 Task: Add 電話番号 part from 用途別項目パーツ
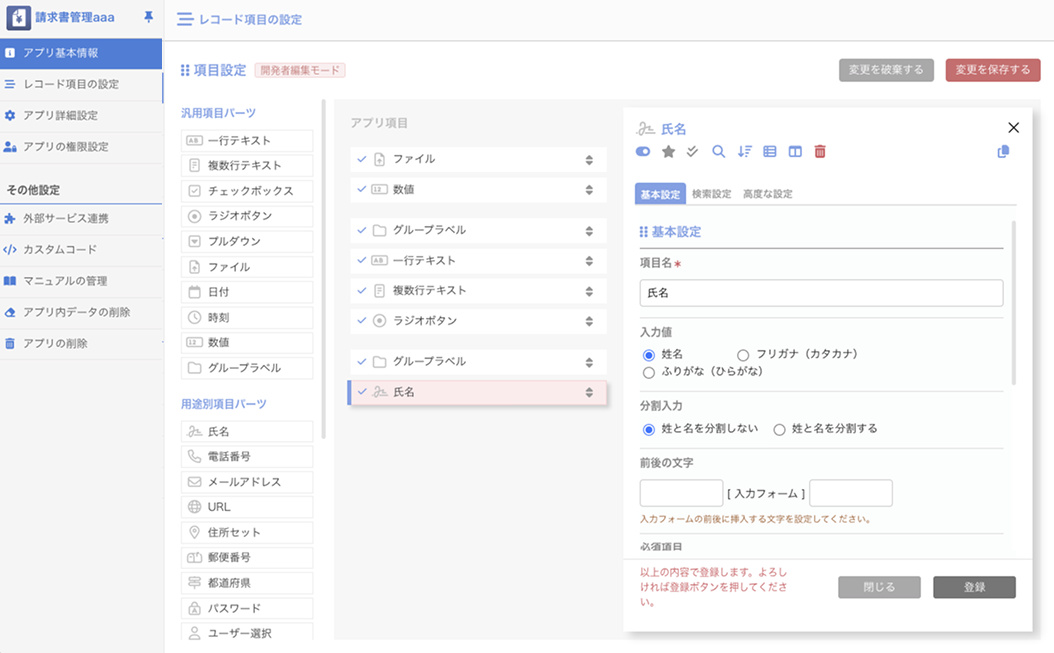click(247, 457)
